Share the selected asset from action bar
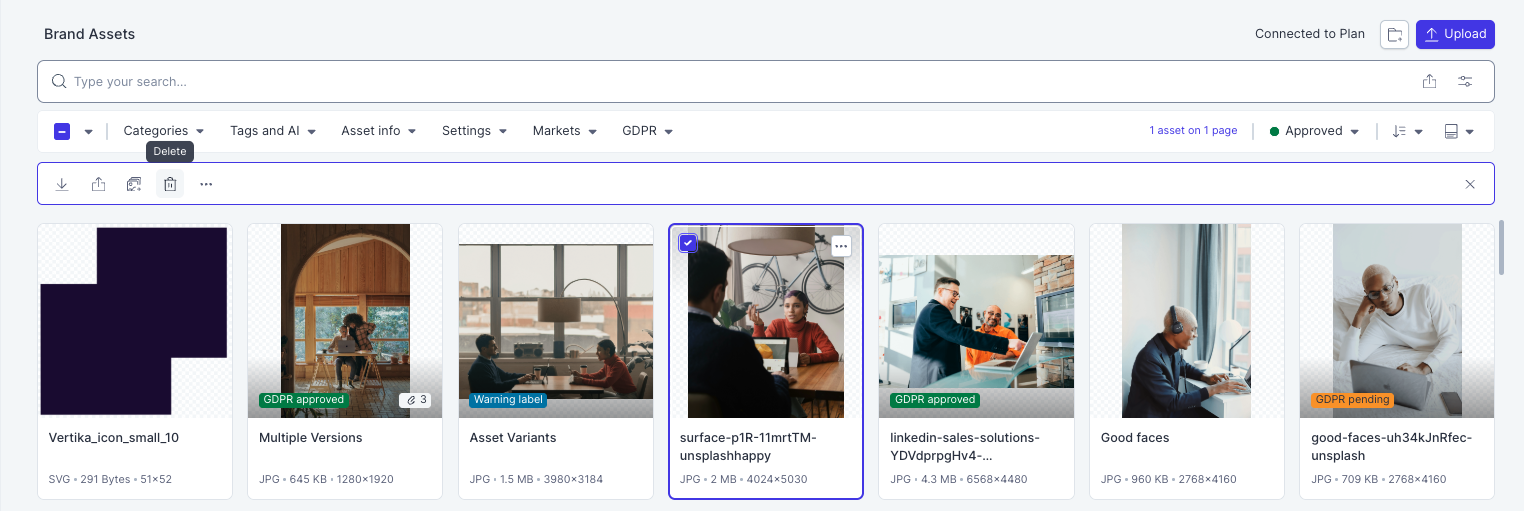The height and width of the screenshot is (511, 1524). point(98,184)
